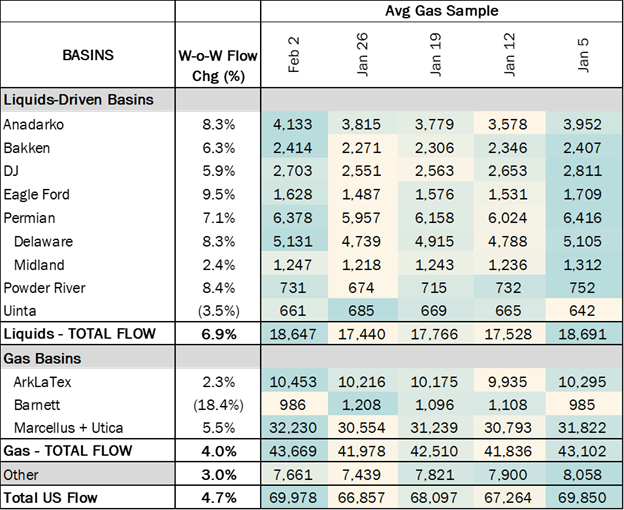The height and width of the screenshot is (510, 624).
Task: Click the Avg Gas Sample heading
Action: [x=442, y=11]
